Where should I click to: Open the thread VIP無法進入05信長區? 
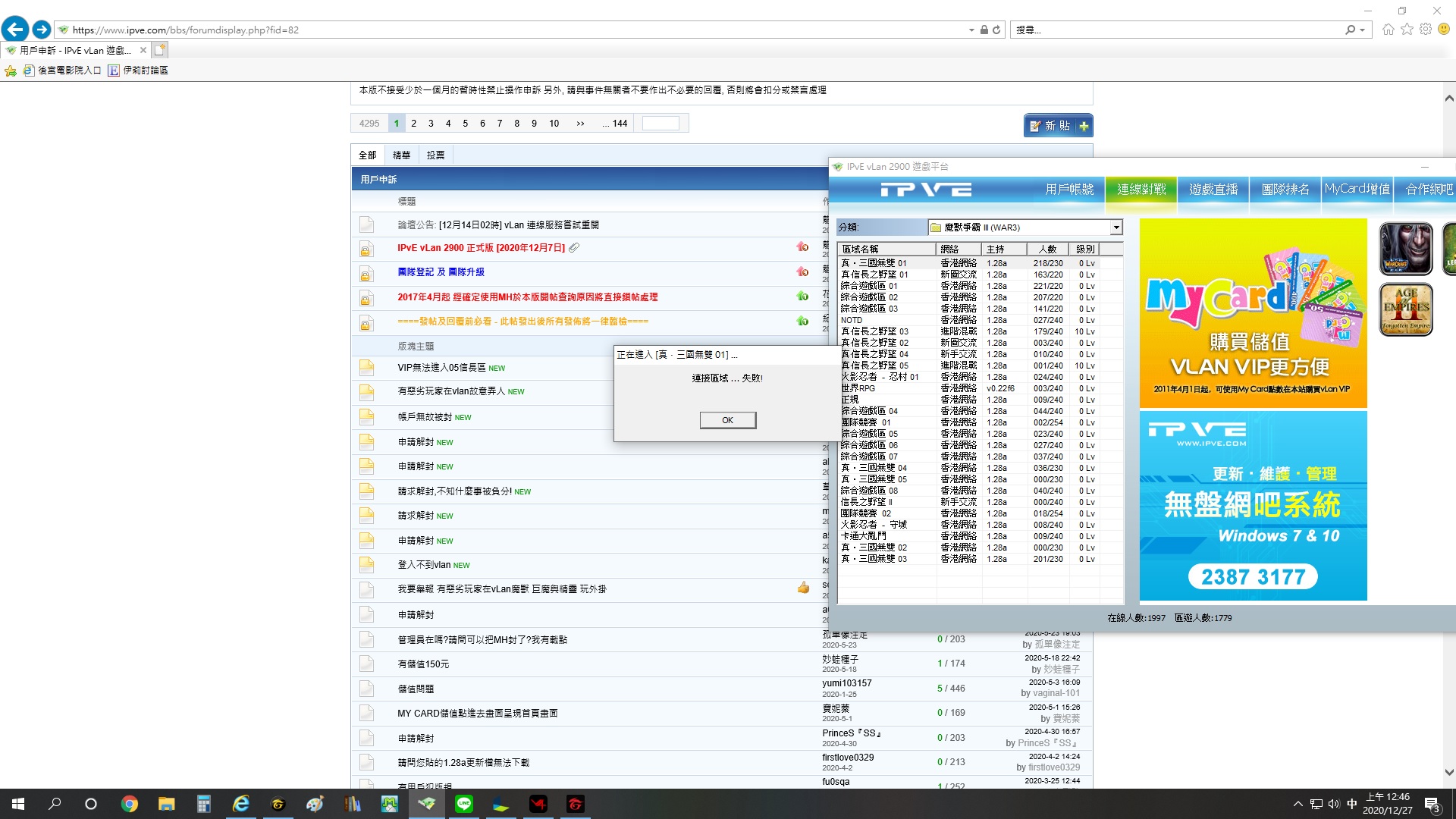pyautogui.click(x=441, y=368)
